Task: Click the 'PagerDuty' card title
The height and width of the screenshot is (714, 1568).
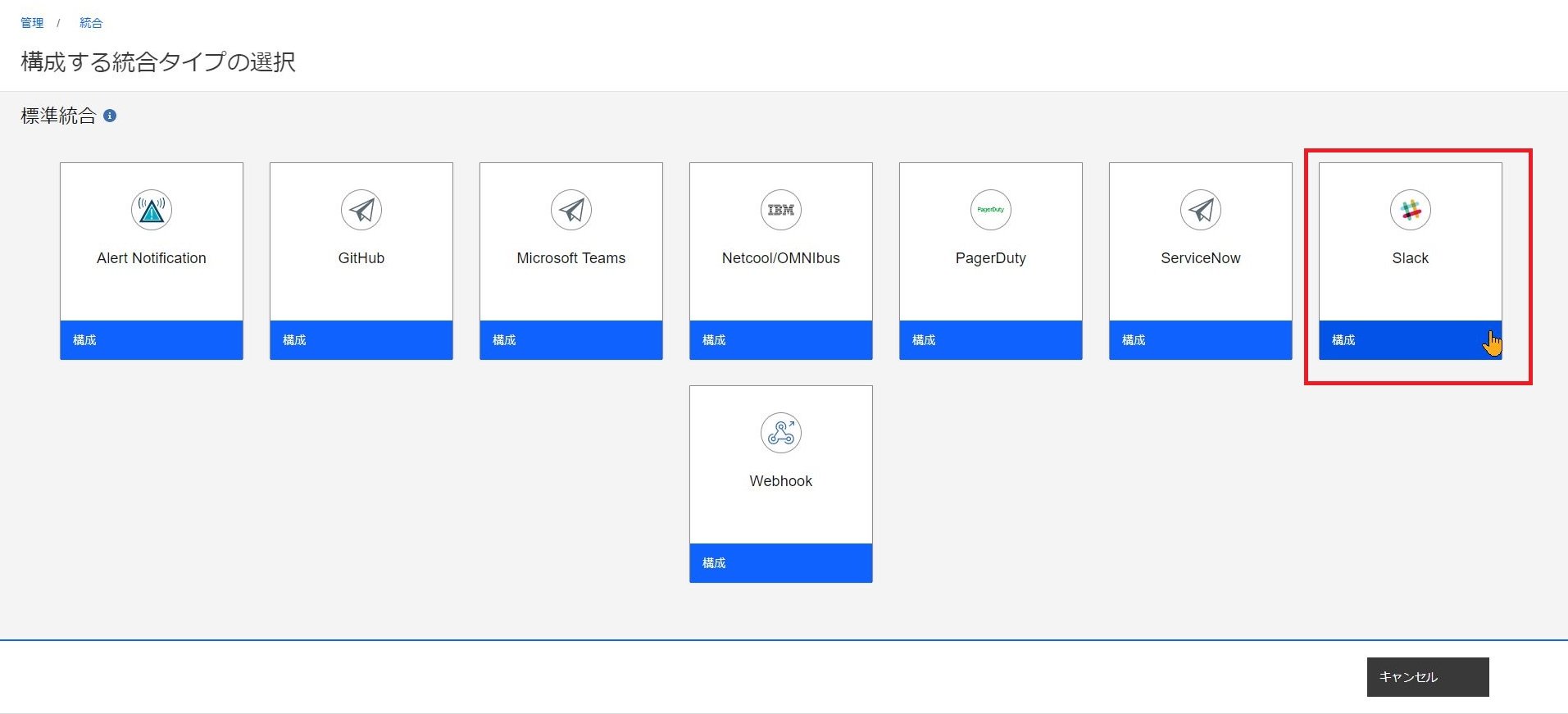Action: point(991,258)
